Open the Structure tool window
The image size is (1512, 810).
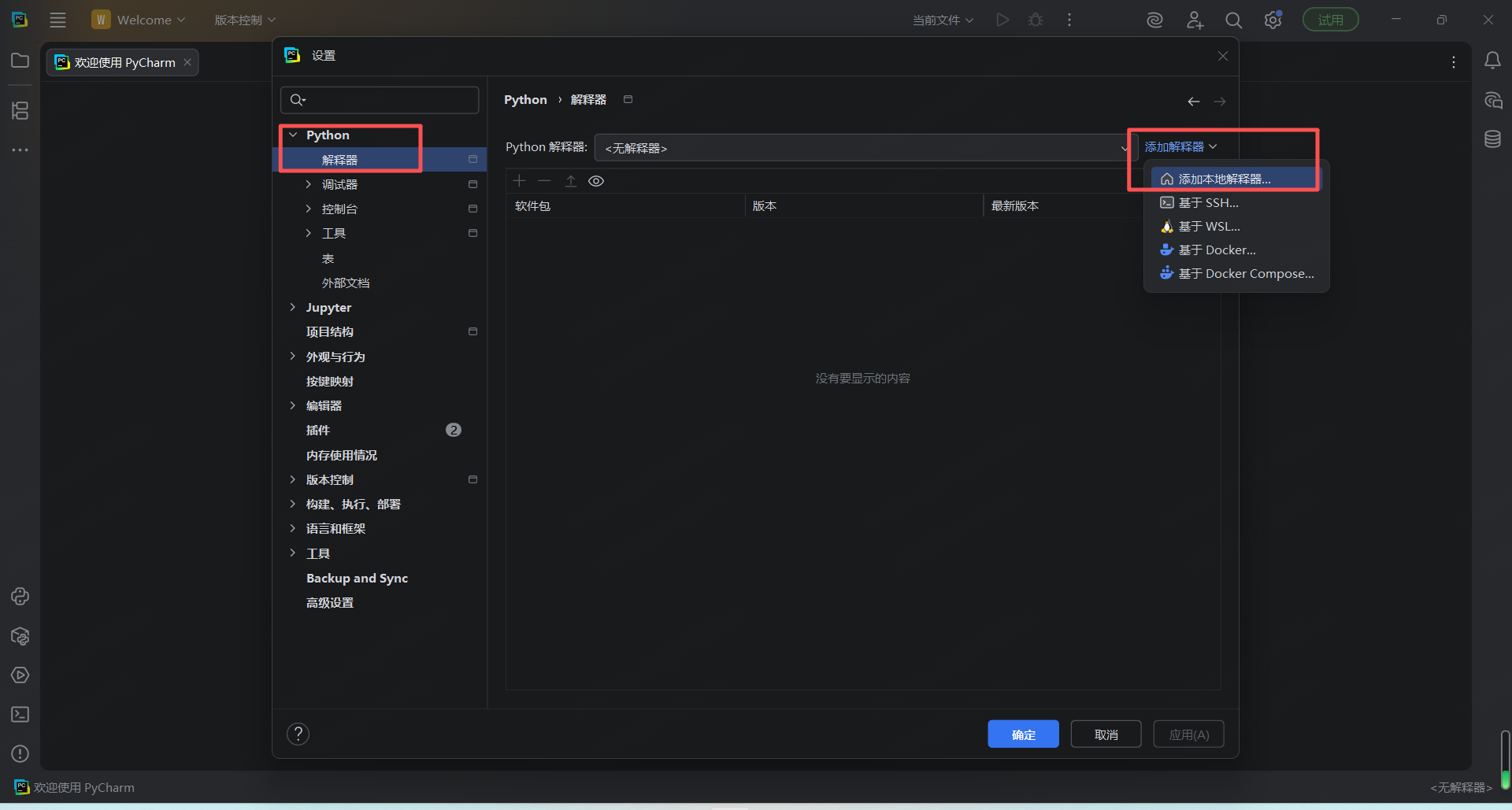click(20, 111)
